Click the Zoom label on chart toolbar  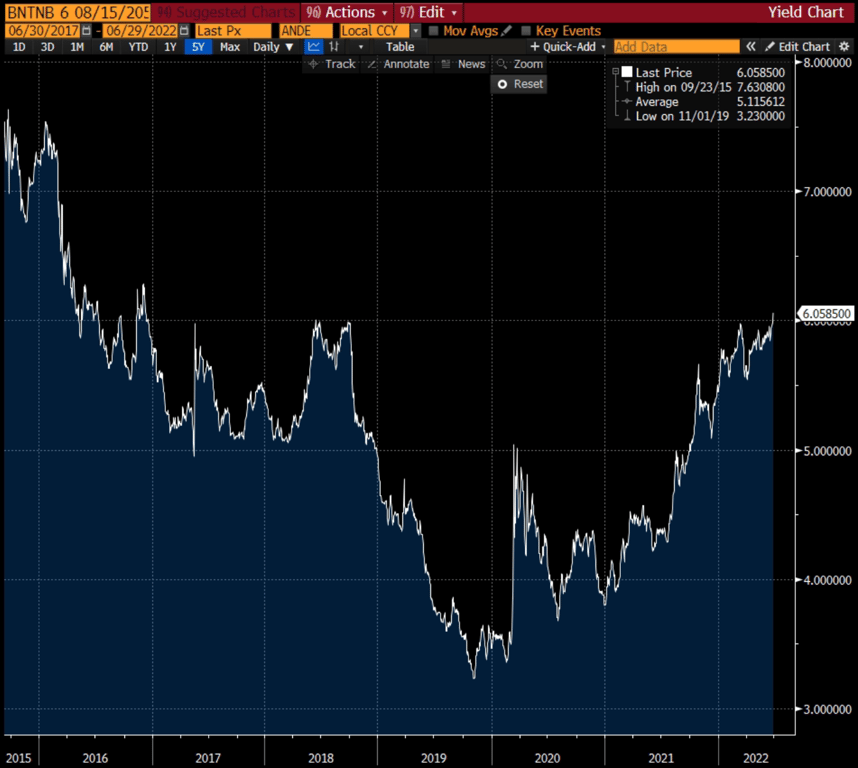coord(528,64)
